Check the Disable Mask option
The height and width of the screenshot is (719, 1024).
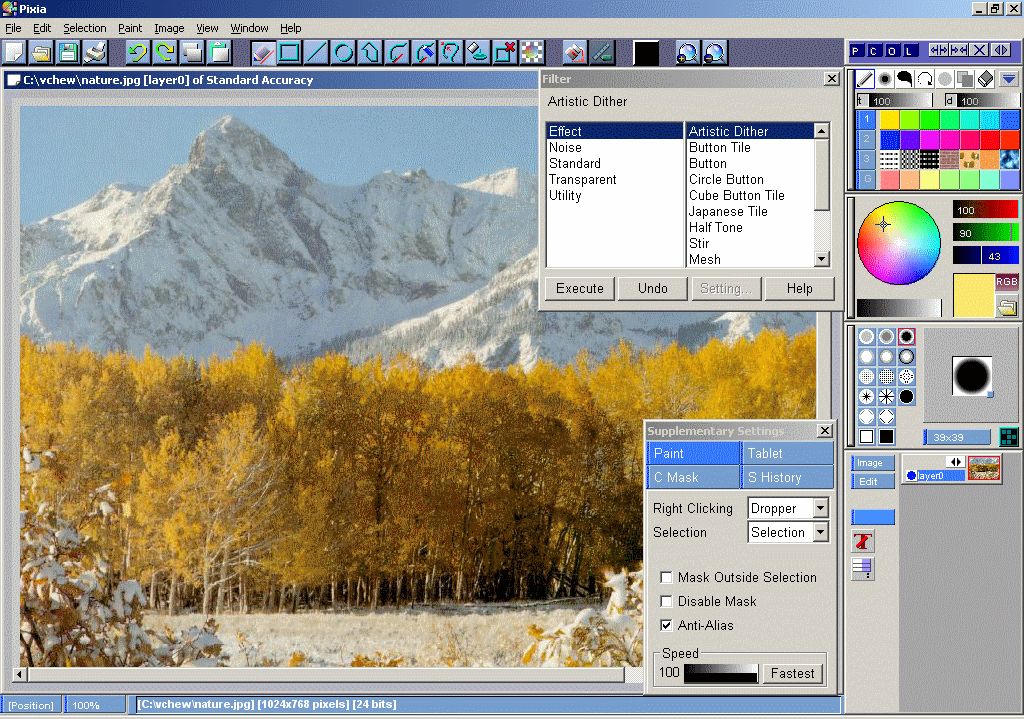pos(666,601)
